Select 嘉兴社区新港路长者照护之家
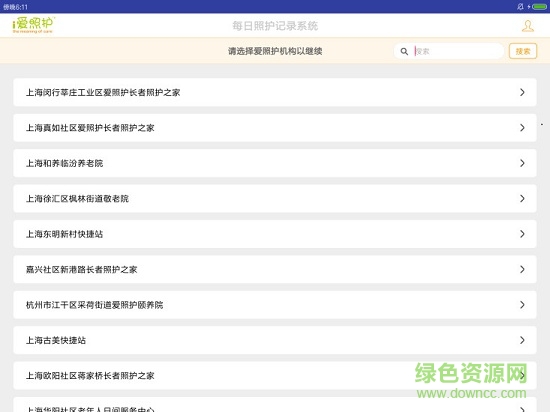The height and width of the screenshot is (412, 550). point(275,269)
